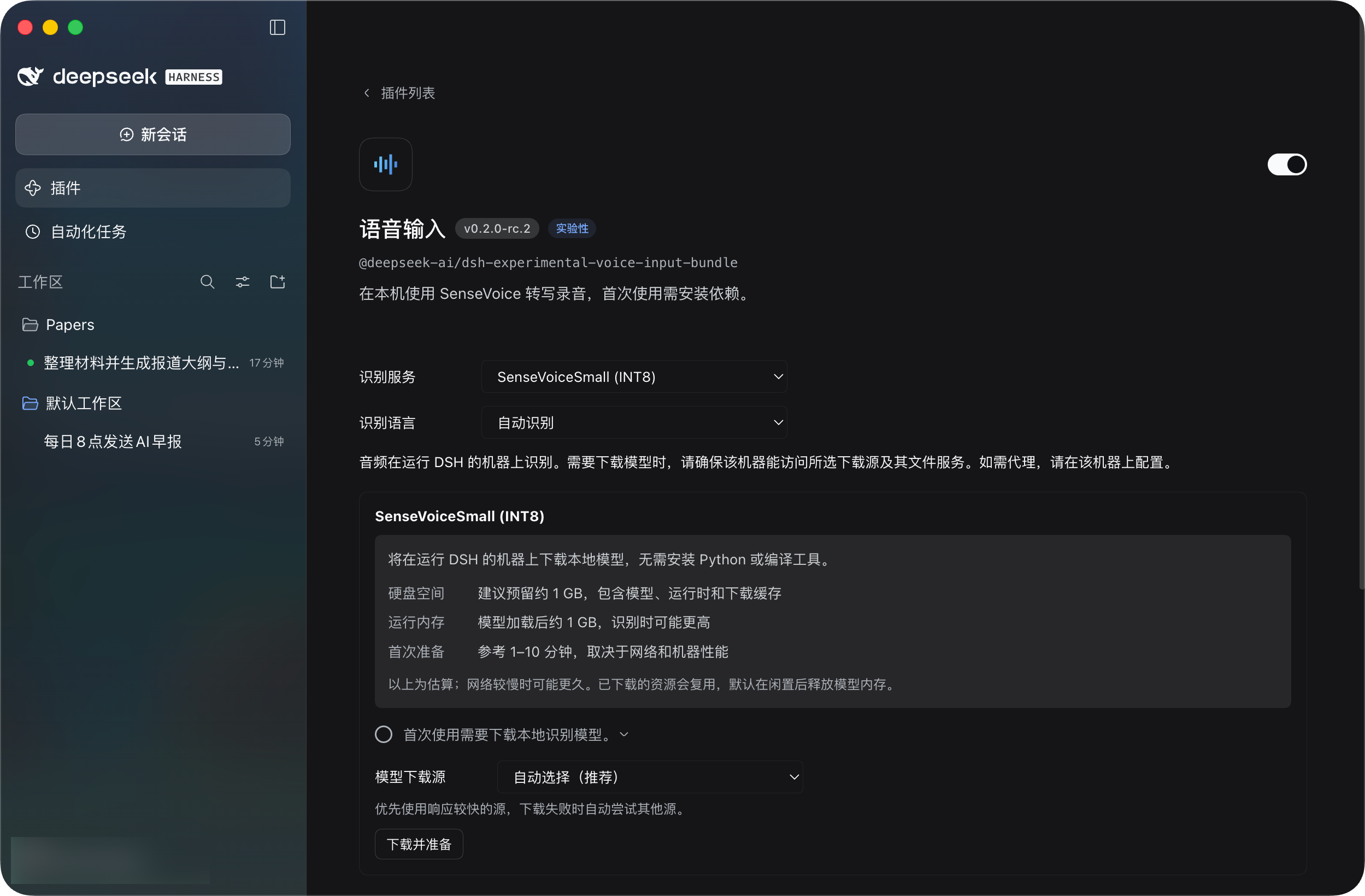The image size is (1365, 896).
Task: Open workspace filter settings icon
Action: click(243, 281)
